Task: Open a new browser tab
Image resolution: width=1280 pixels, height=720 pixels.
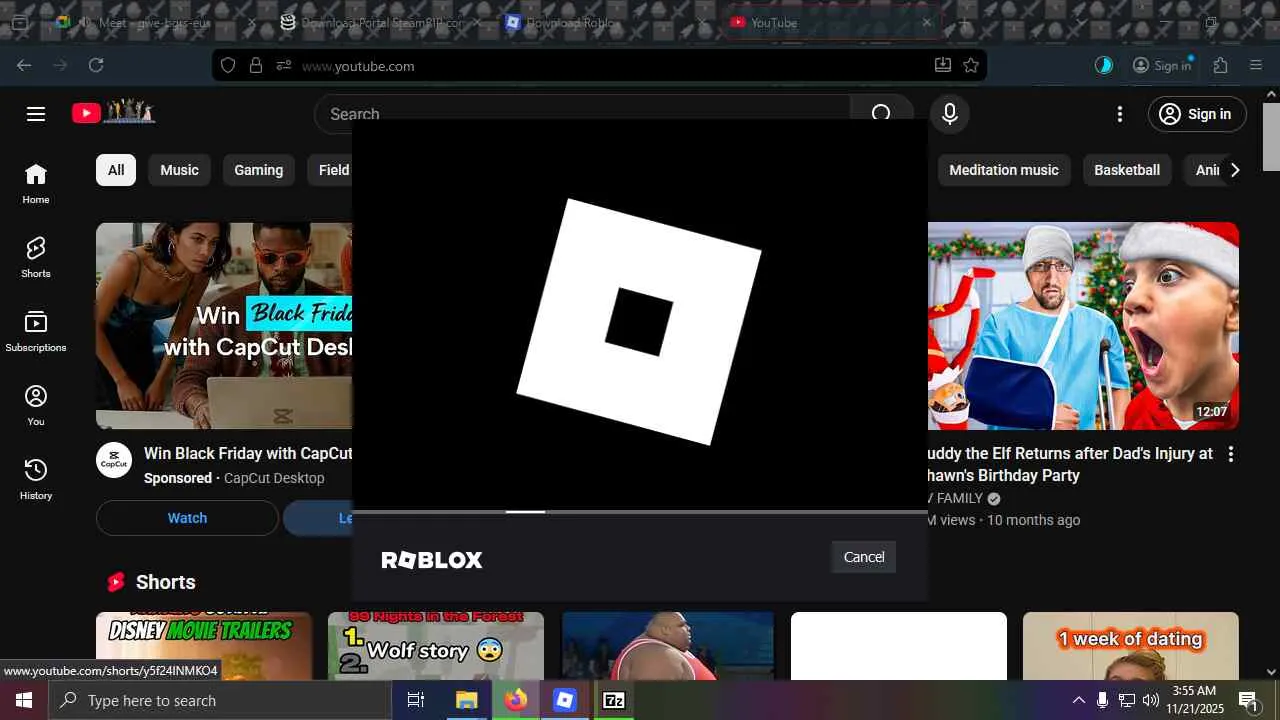Action: click(x=964, y=22)
